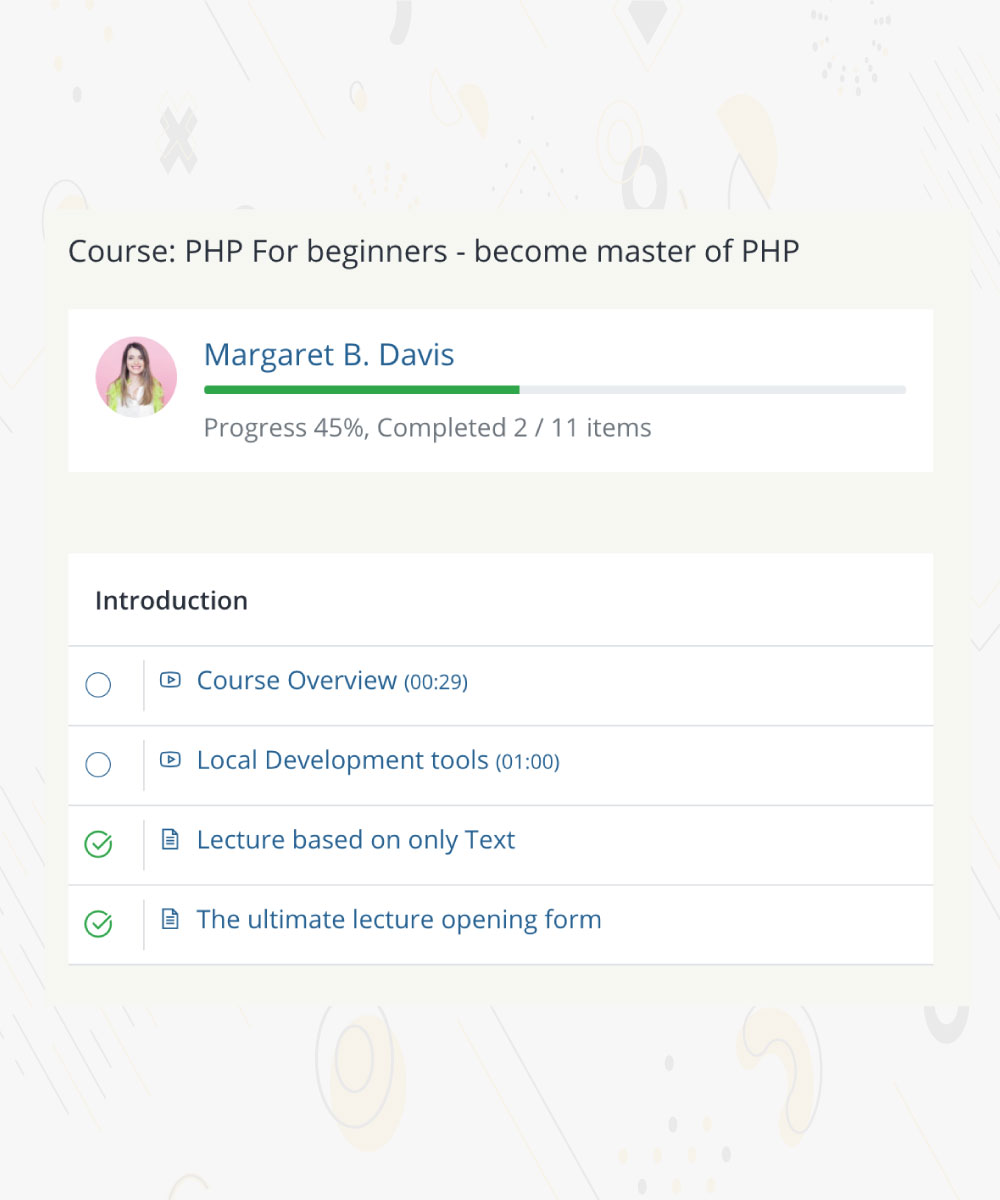Screen dimensions: 1000x1200
Task: Click the Introduction section header
Action: tap(171, 600)
